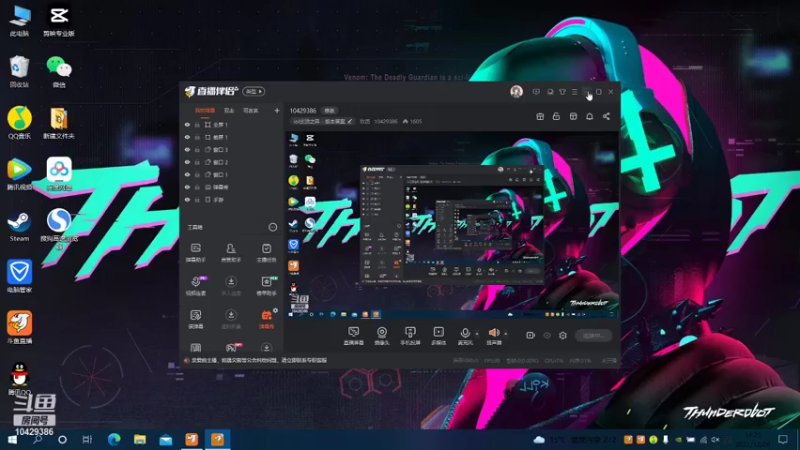
Task: Open the tool settings gear beside the orange item
Action: click(x=276, y=310)
